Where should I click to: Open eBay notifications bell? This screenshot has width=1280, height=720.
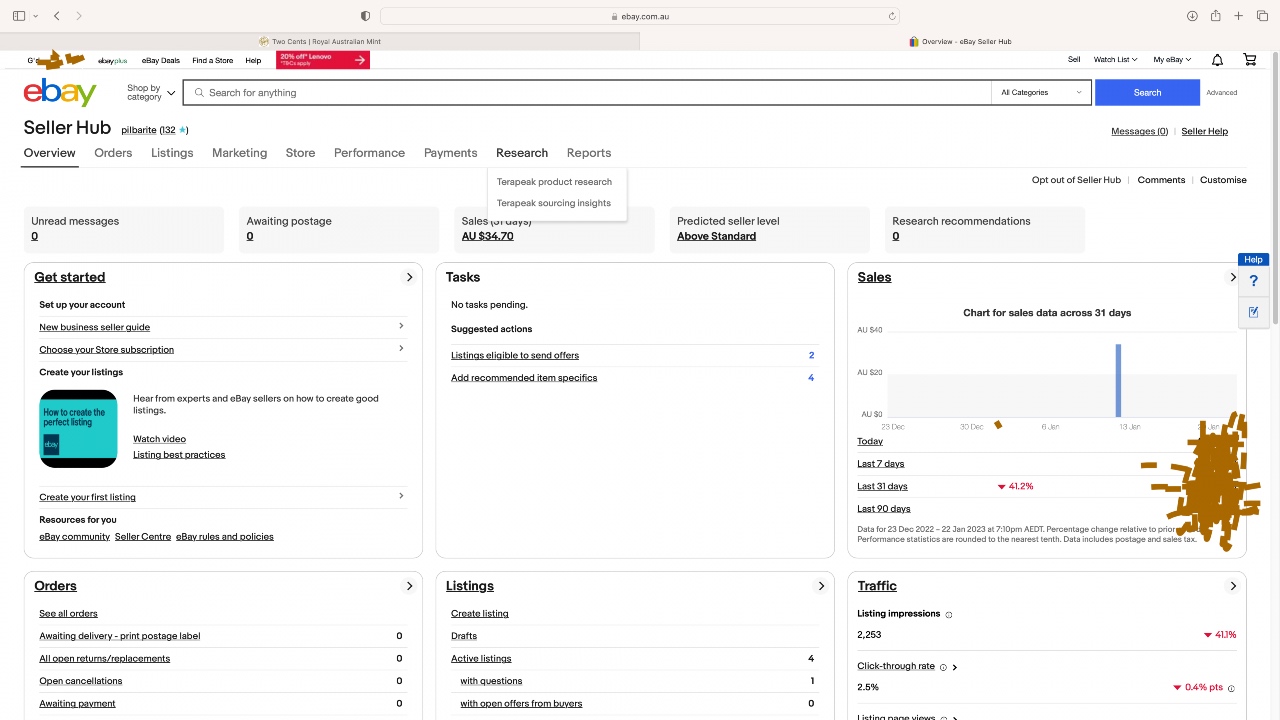tap(1217, 60)
